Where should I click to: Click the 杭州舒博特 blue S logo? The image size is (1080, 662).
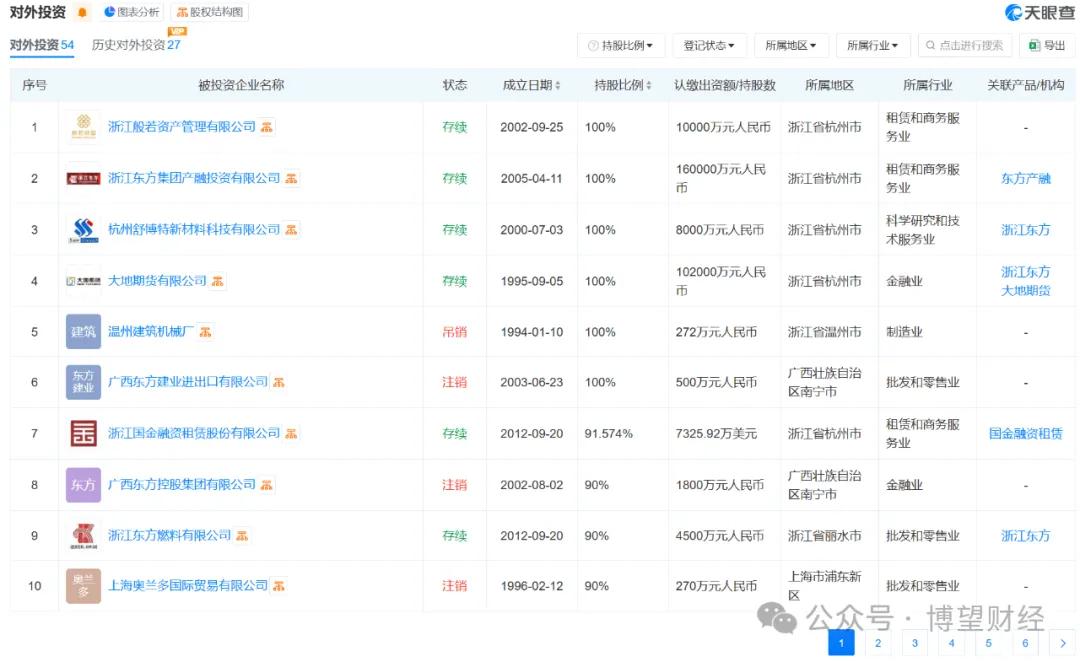83,229
